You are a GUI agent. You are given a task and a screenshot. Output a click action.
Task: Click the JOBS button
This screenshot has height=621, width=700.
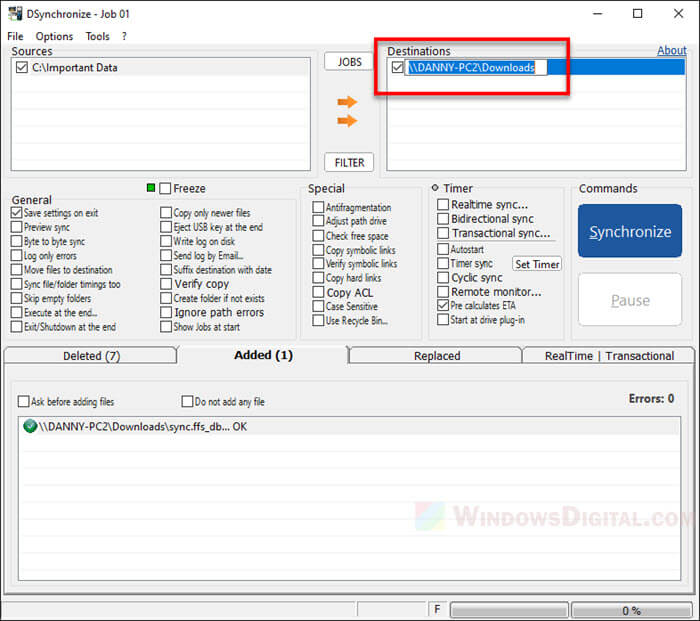point(349,62)
